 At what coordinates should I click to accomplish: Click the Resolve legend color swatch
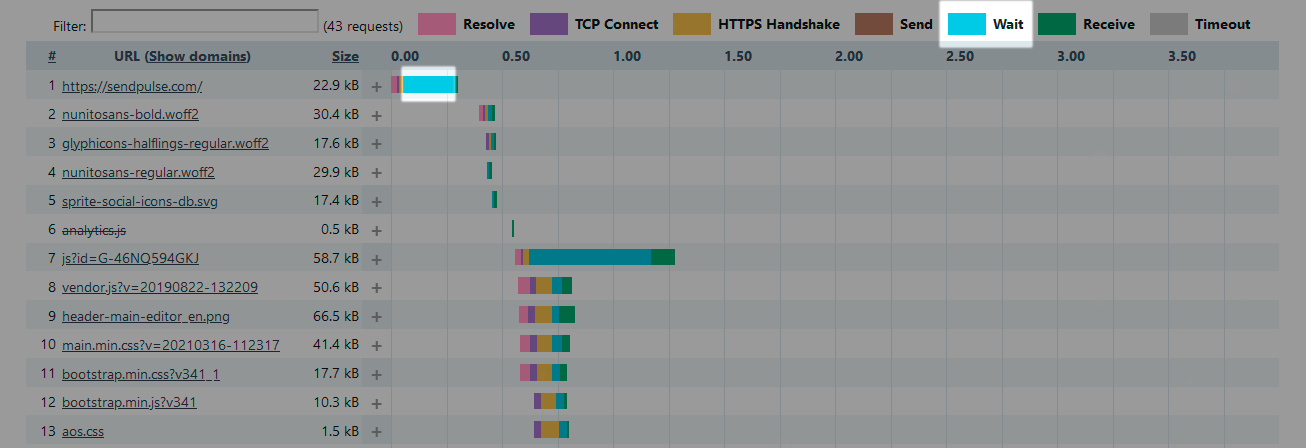coord(435,24)
